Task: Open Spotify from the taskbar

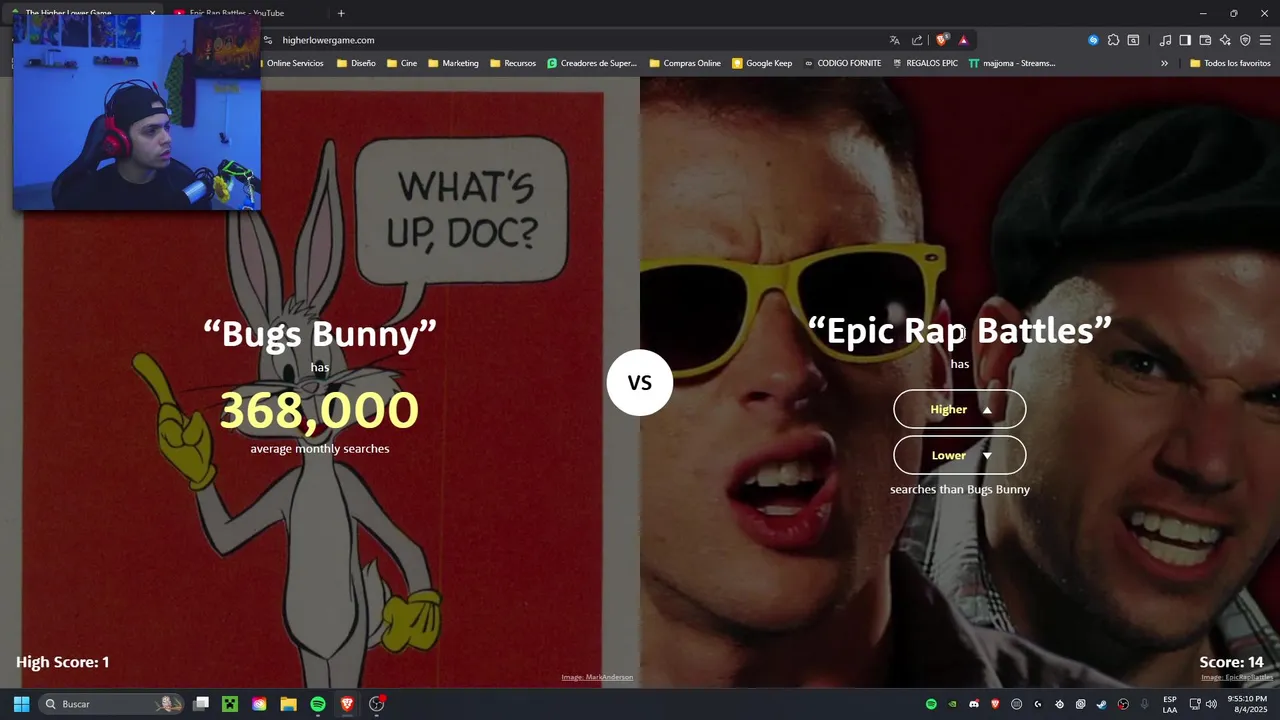Action: tap(318, 704)
